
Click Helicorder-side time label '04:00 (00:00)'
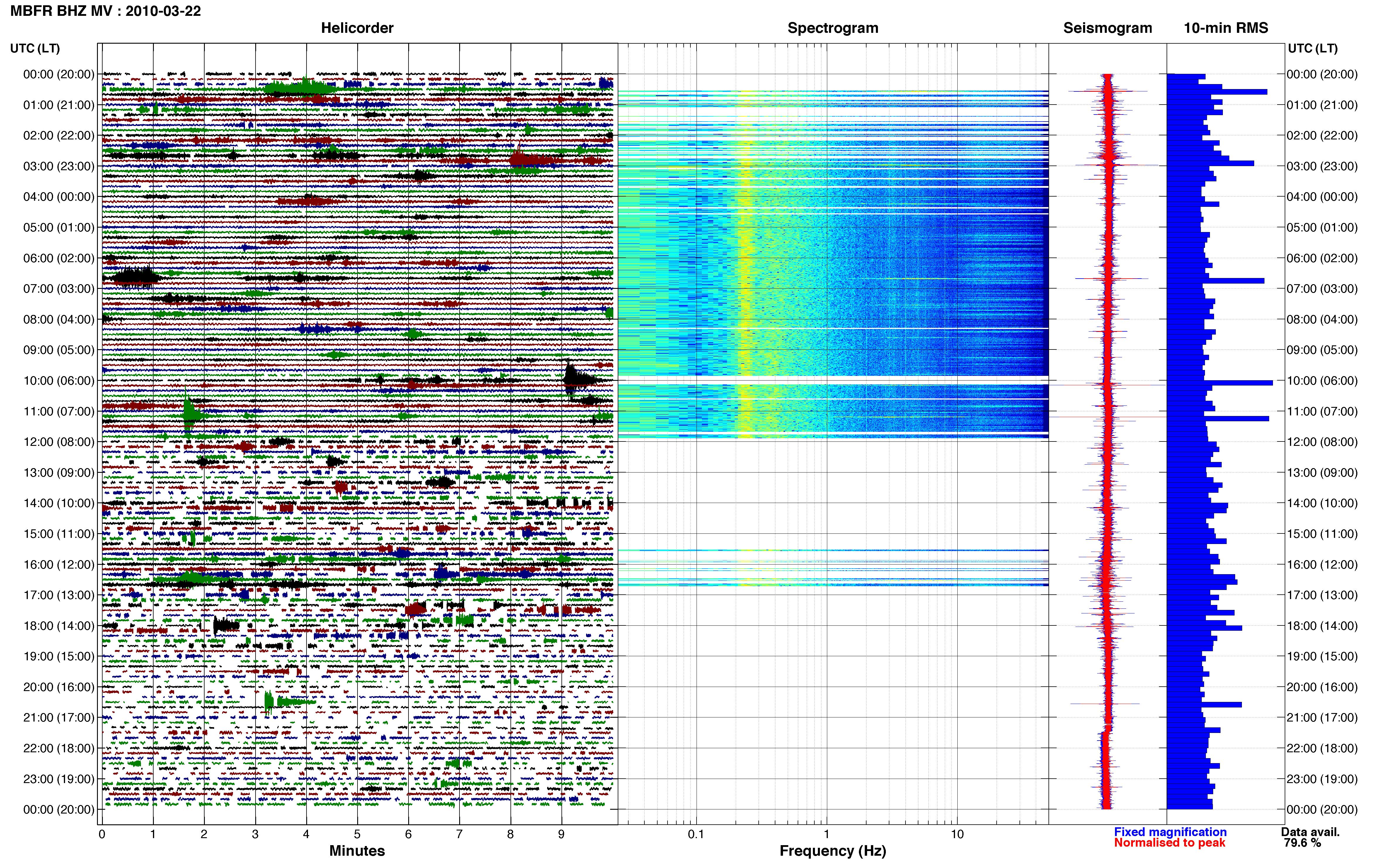click(59, 197)
